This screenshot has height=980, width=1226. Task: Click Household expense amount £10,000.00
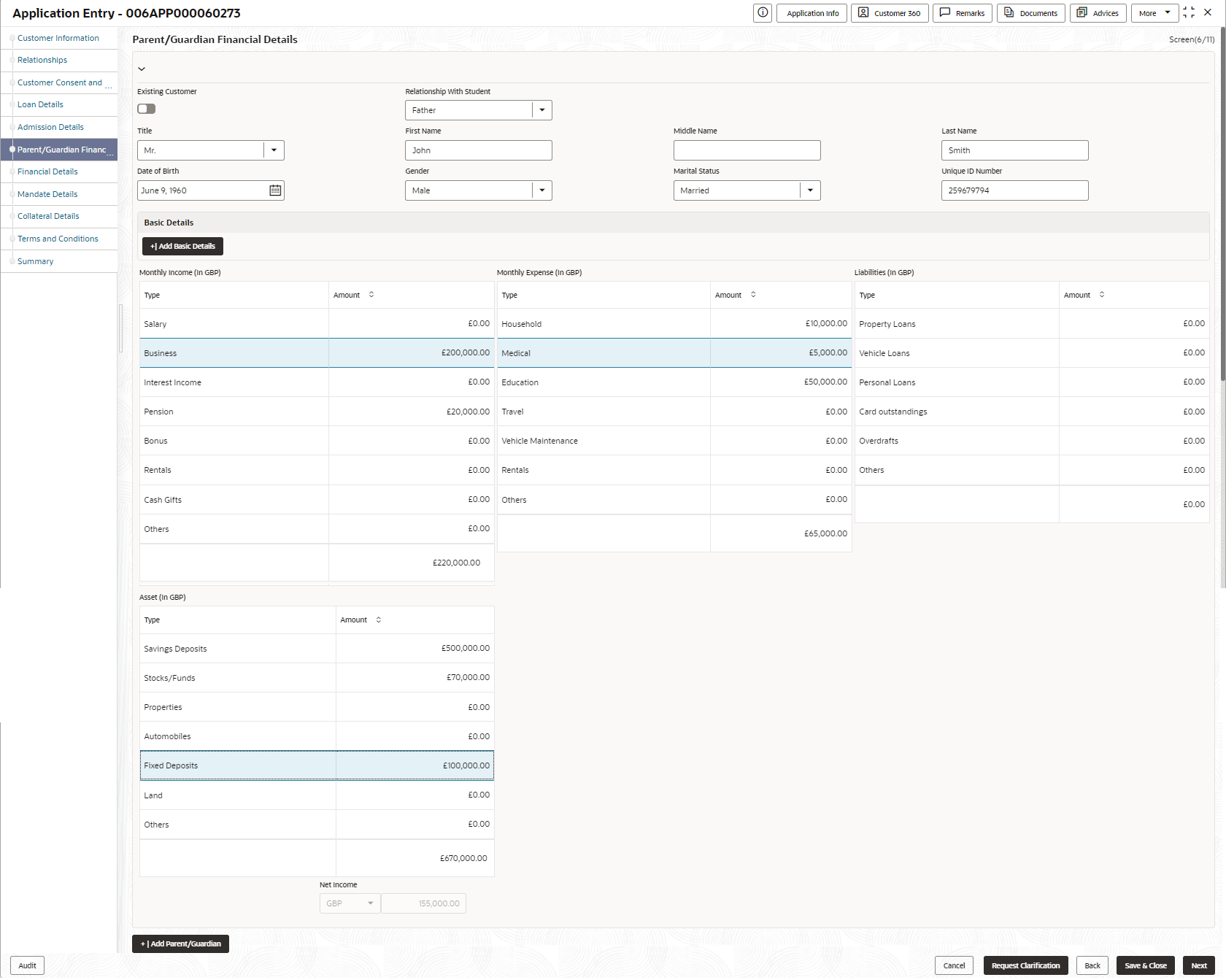[x=826, y=324]
